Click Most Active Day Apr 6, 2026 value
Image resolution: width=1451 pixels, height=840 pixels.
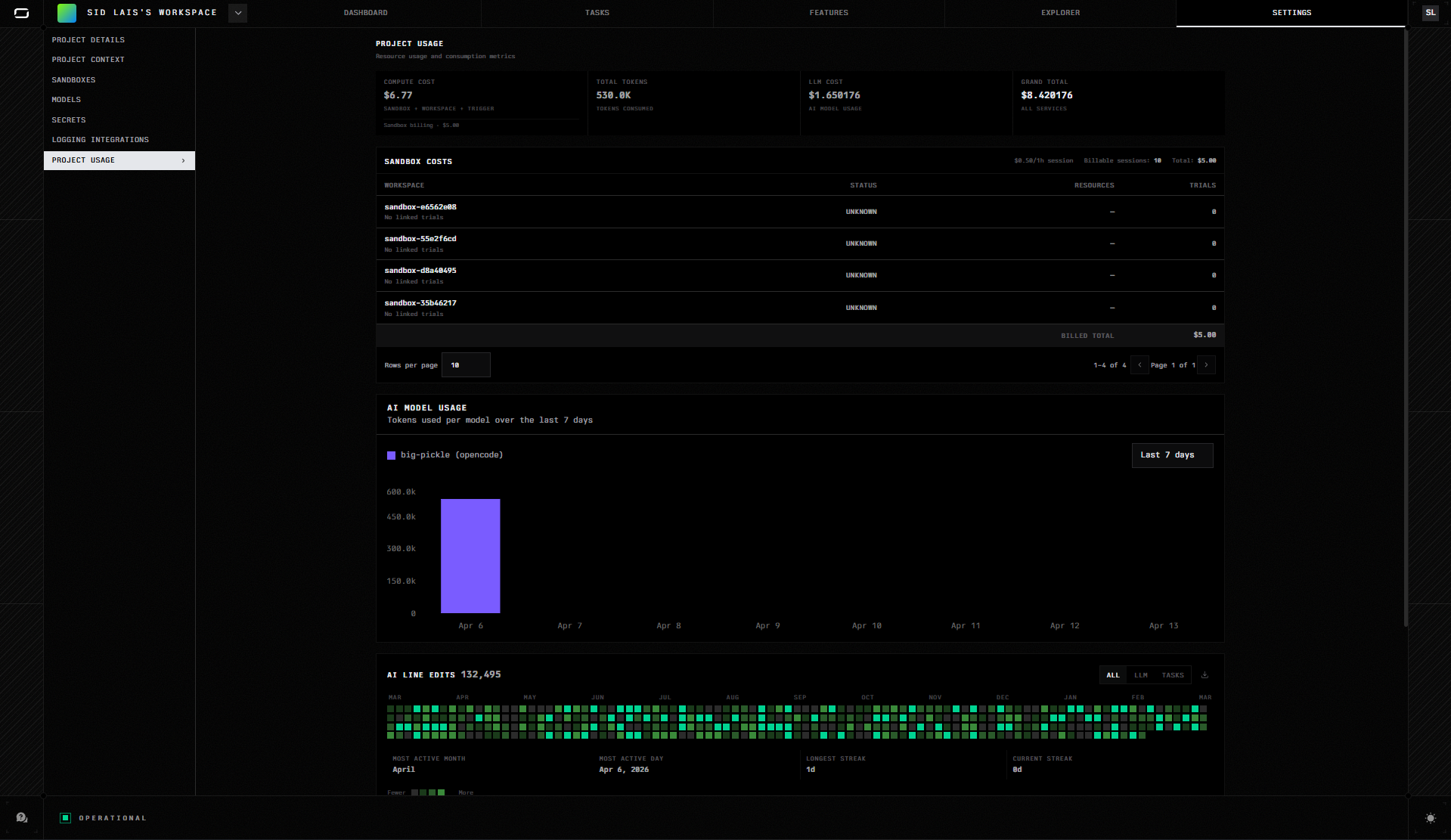tap(624, 770)
